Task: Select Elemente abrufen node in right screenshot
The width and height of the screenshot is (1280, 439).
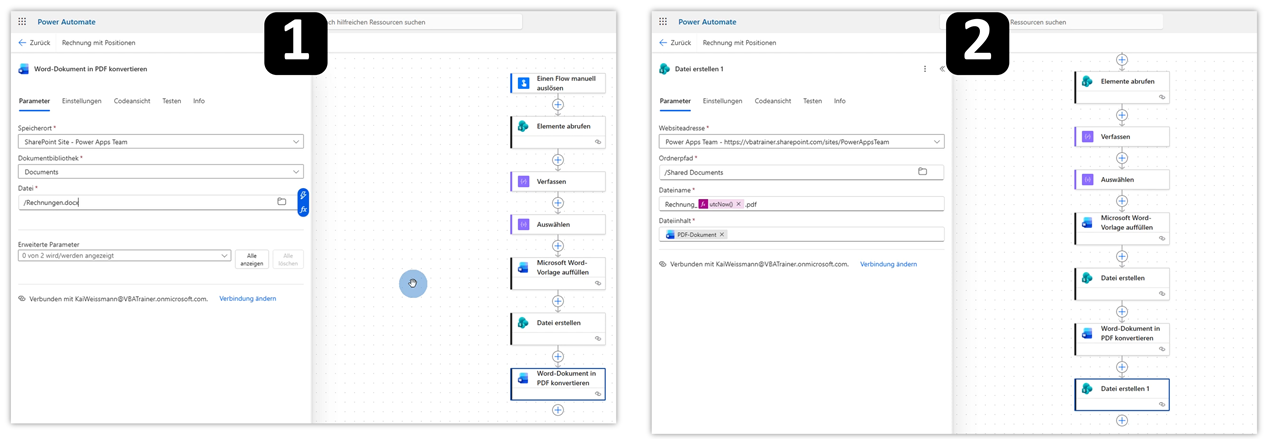Action: 1122,87
